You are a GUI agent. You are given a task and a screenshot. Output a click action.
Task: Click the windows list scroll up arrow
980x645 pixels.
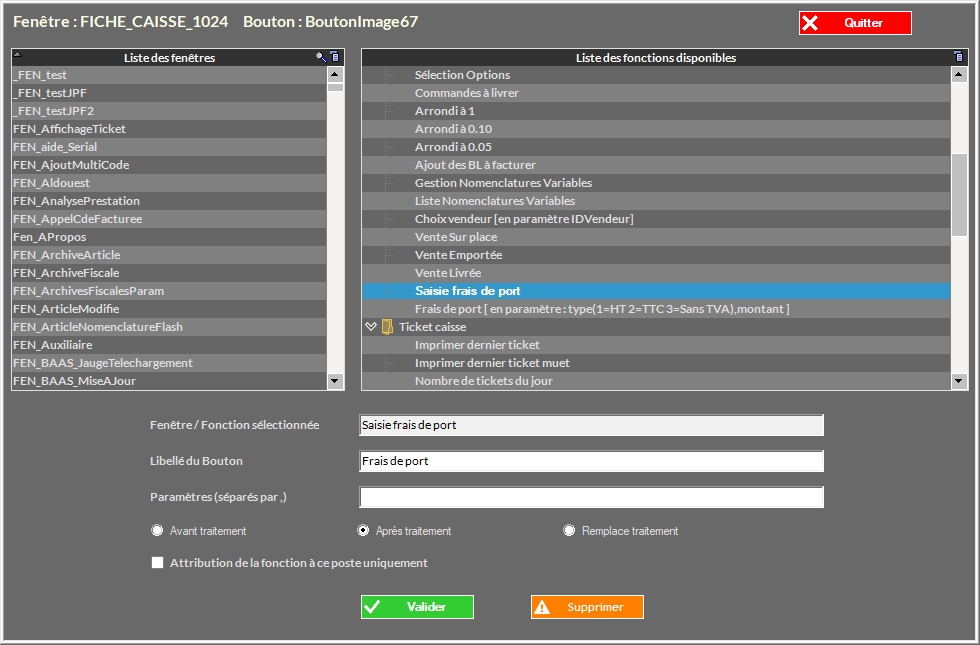click(336, 74)
